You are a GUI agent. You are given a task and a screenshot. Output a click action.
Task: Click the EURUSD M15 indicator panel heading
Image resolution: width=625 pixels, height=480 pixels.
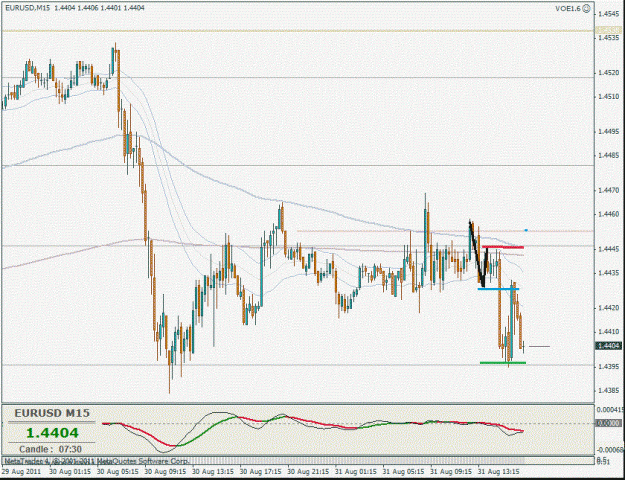point(52,413)
